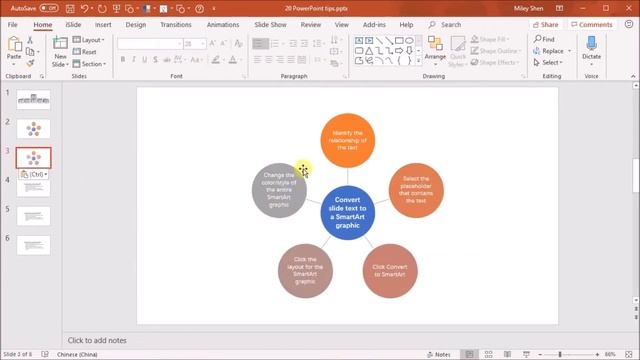Click the Redo arrow icon
This screenshot has height=360, width=640.
[x=102, y=8]
